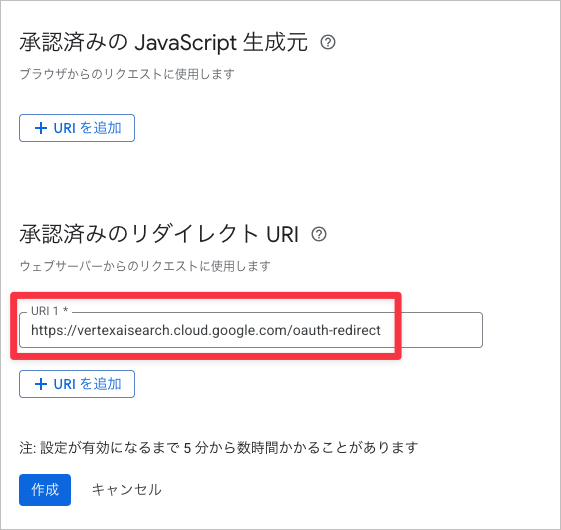
Task: Open help icon beside 承認済みのリダイレクト URI
Action: click(319, 234)
